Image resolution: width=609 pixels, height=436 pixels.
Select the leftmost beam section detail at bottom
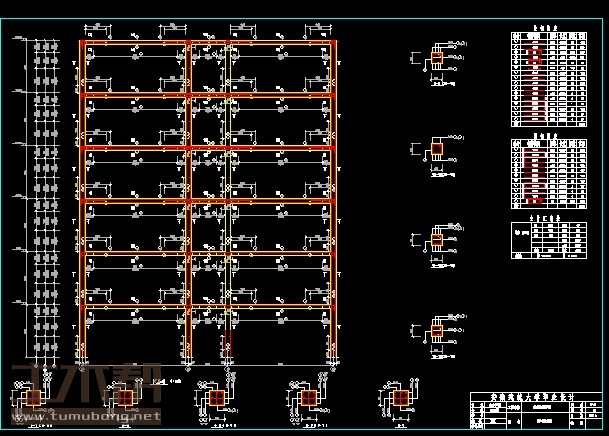[36, 398]
